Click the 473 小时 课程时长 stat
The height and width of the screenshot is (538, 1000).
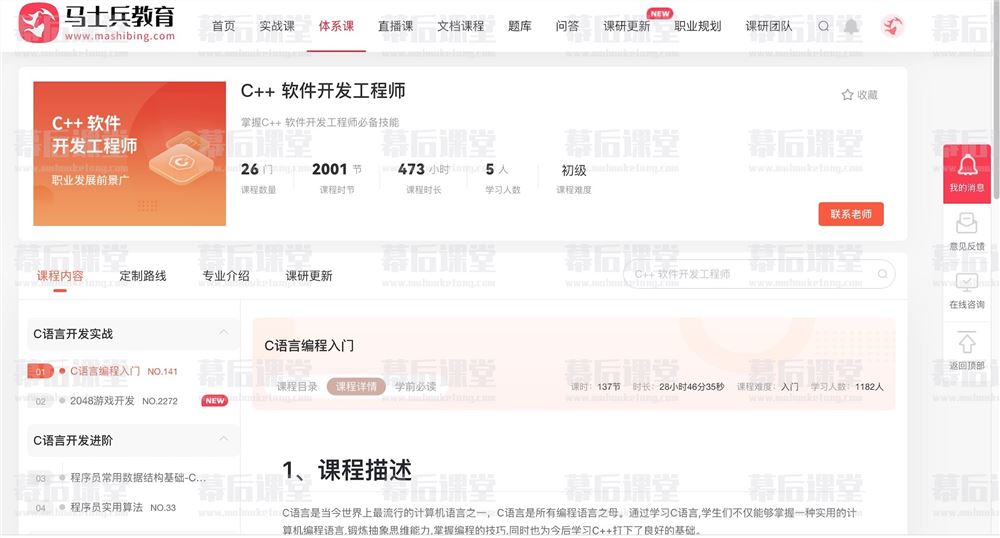pos(423,177)
